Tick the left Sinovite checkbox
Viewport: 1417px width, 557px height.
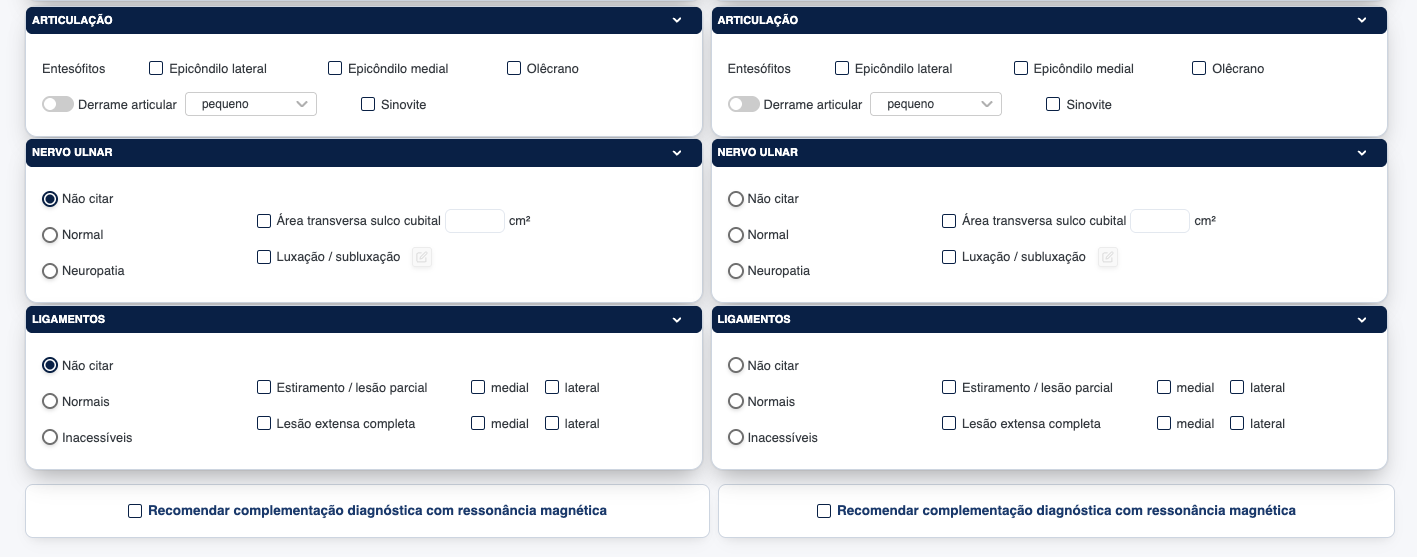pos(368,104)
